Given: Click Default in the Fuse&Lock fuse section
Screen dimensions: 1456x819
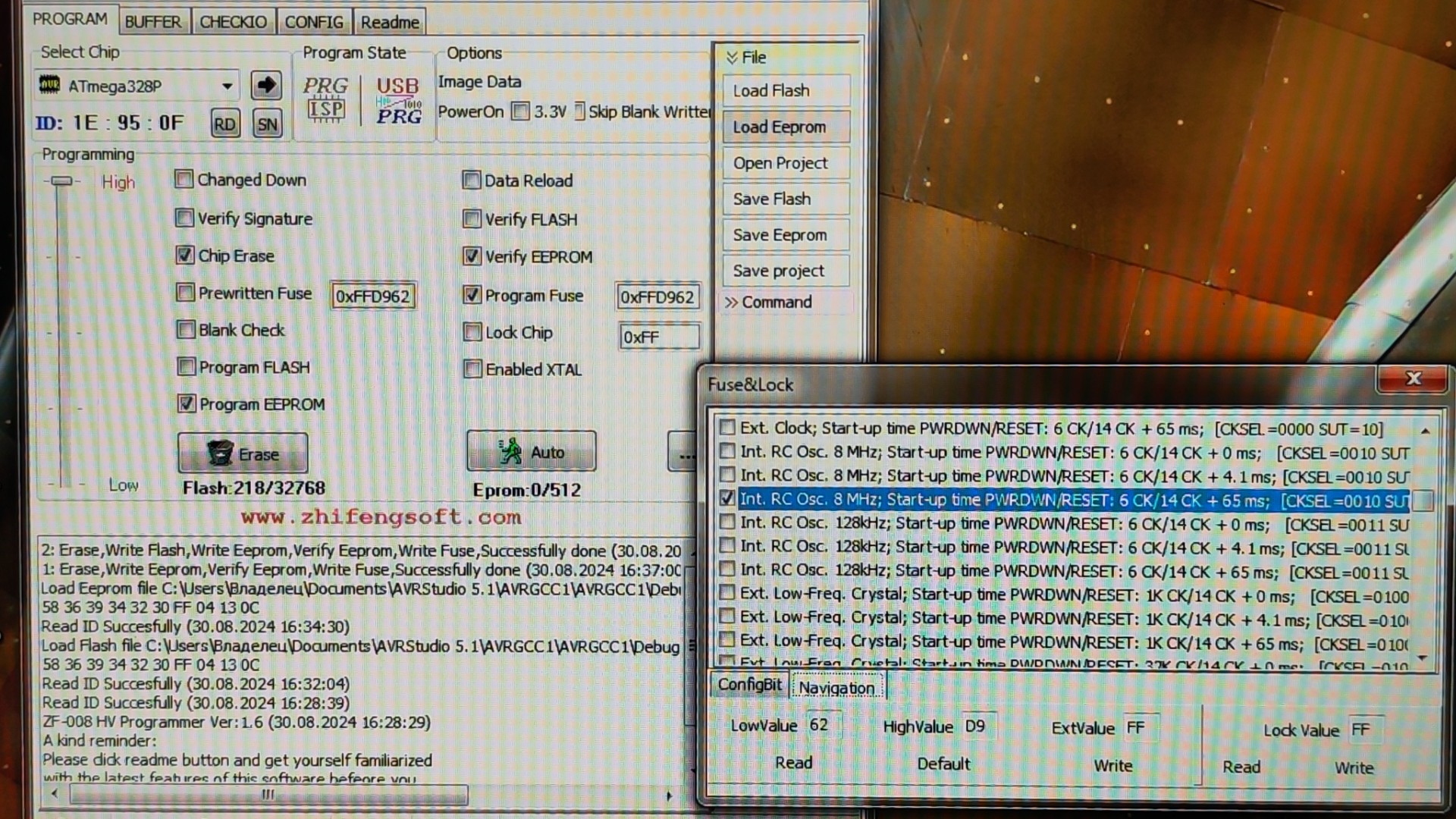Looking at the screenshot, I should [x=943, y=764].
